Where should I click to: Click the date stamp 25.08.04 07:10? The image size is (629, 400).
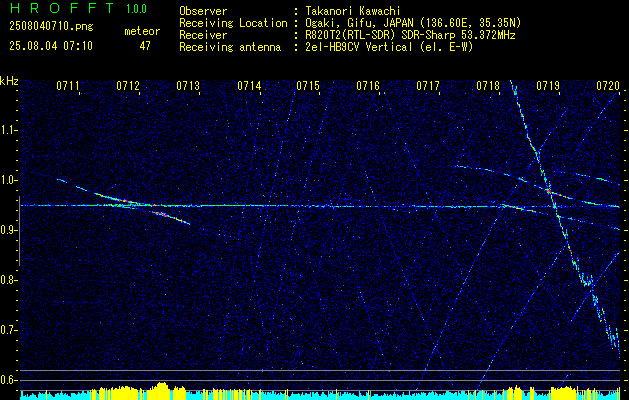pos(51,46)
